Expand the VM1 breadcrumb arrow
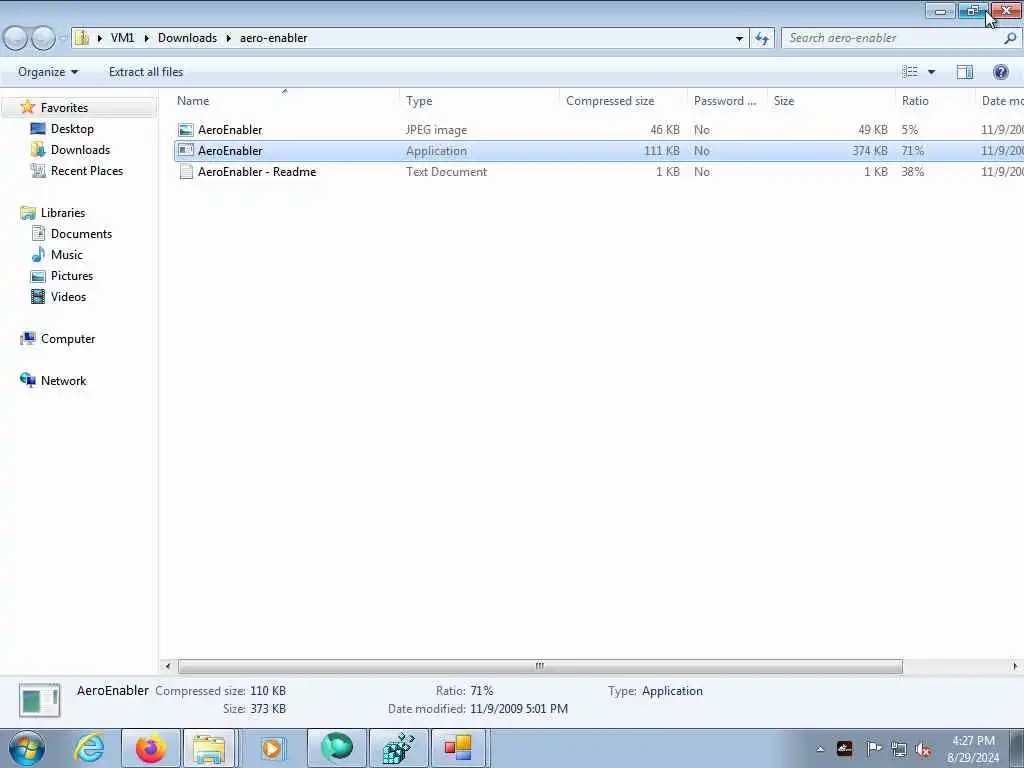This screenshot has height=768, width=1024. coord(146,38)
